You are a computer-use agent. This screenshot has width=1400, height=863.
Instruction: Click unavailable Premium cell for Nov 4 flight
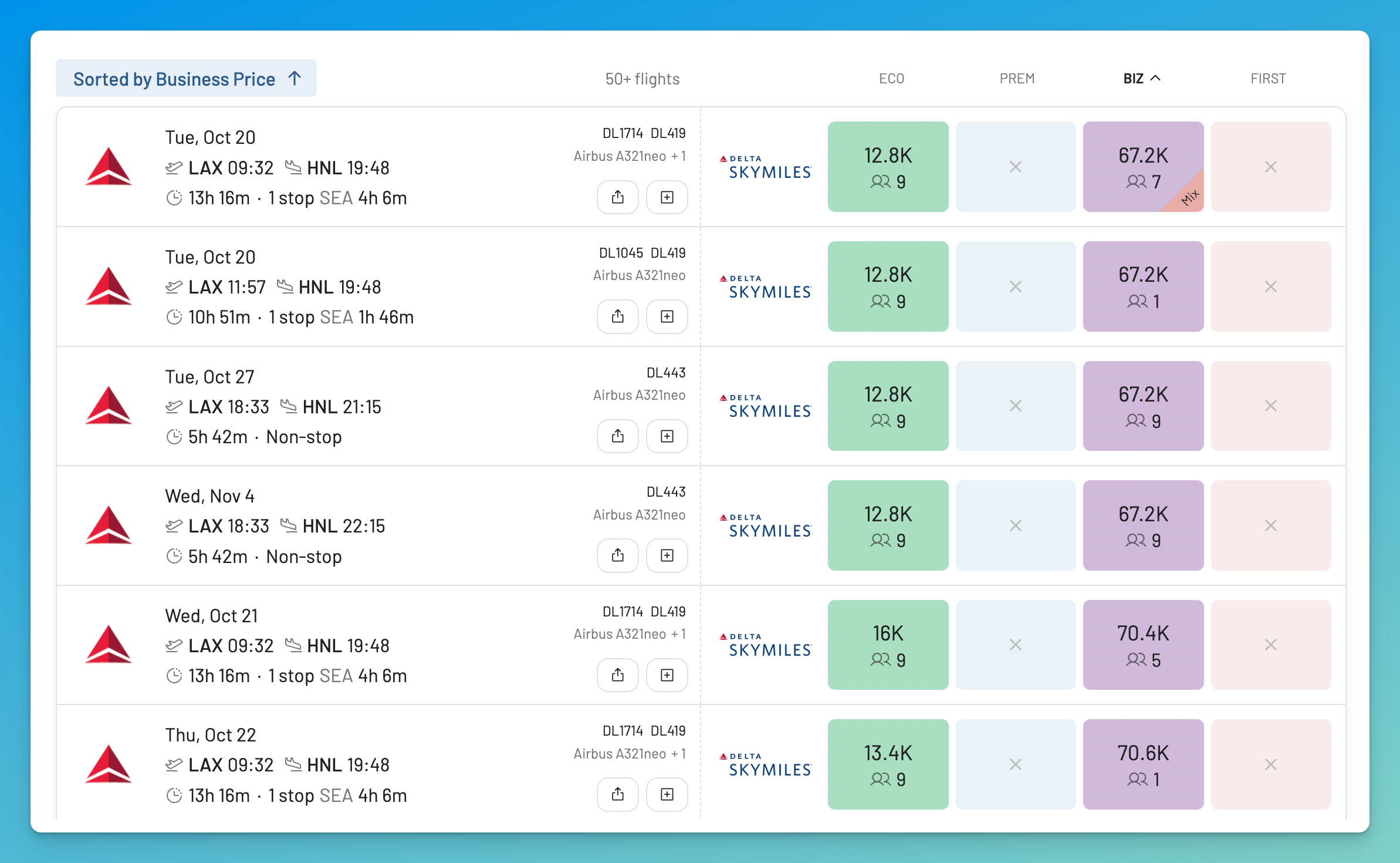(x=1016, y=525)
